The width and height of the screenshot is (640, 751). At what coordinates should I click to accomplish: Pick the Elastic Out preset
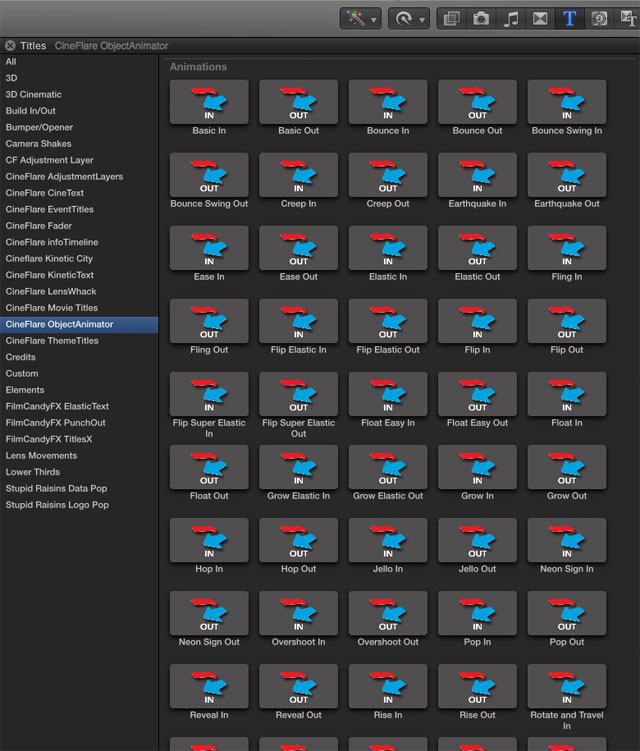pos(478,248)
